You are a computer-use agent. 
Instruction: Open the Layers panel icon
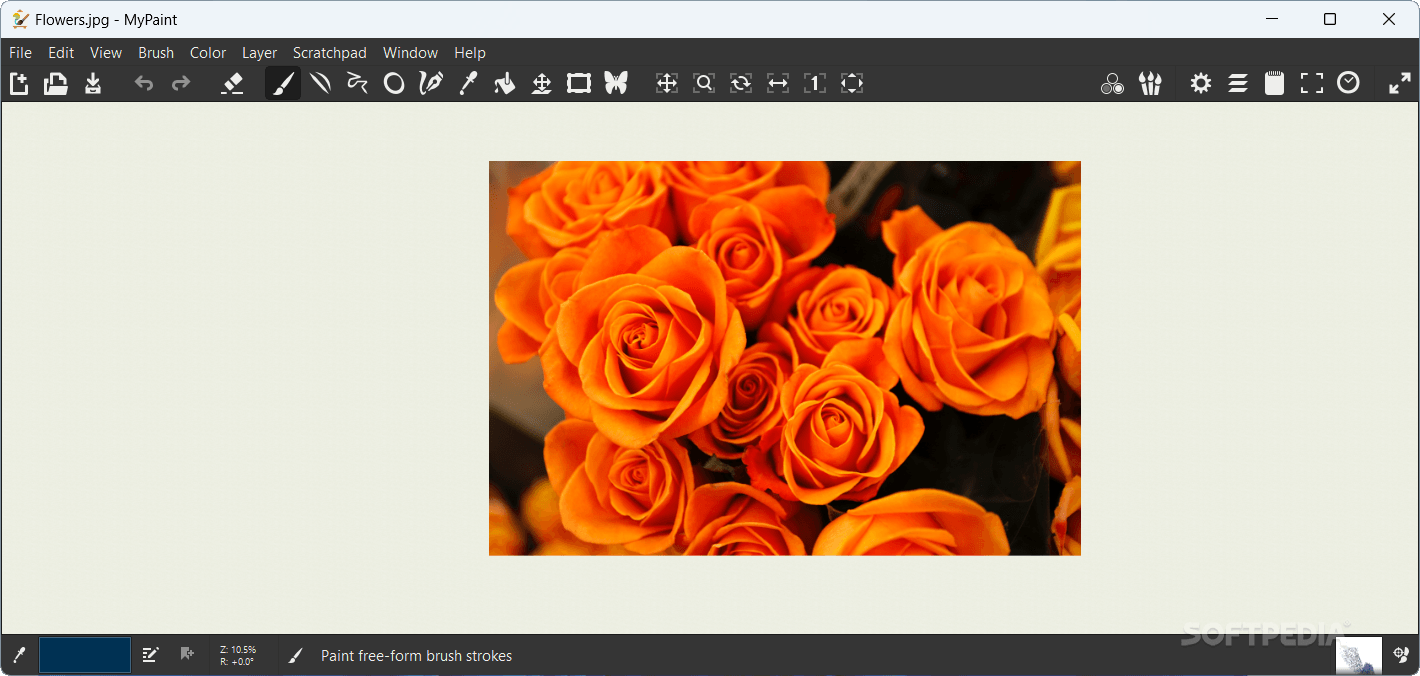point(1238,83)
